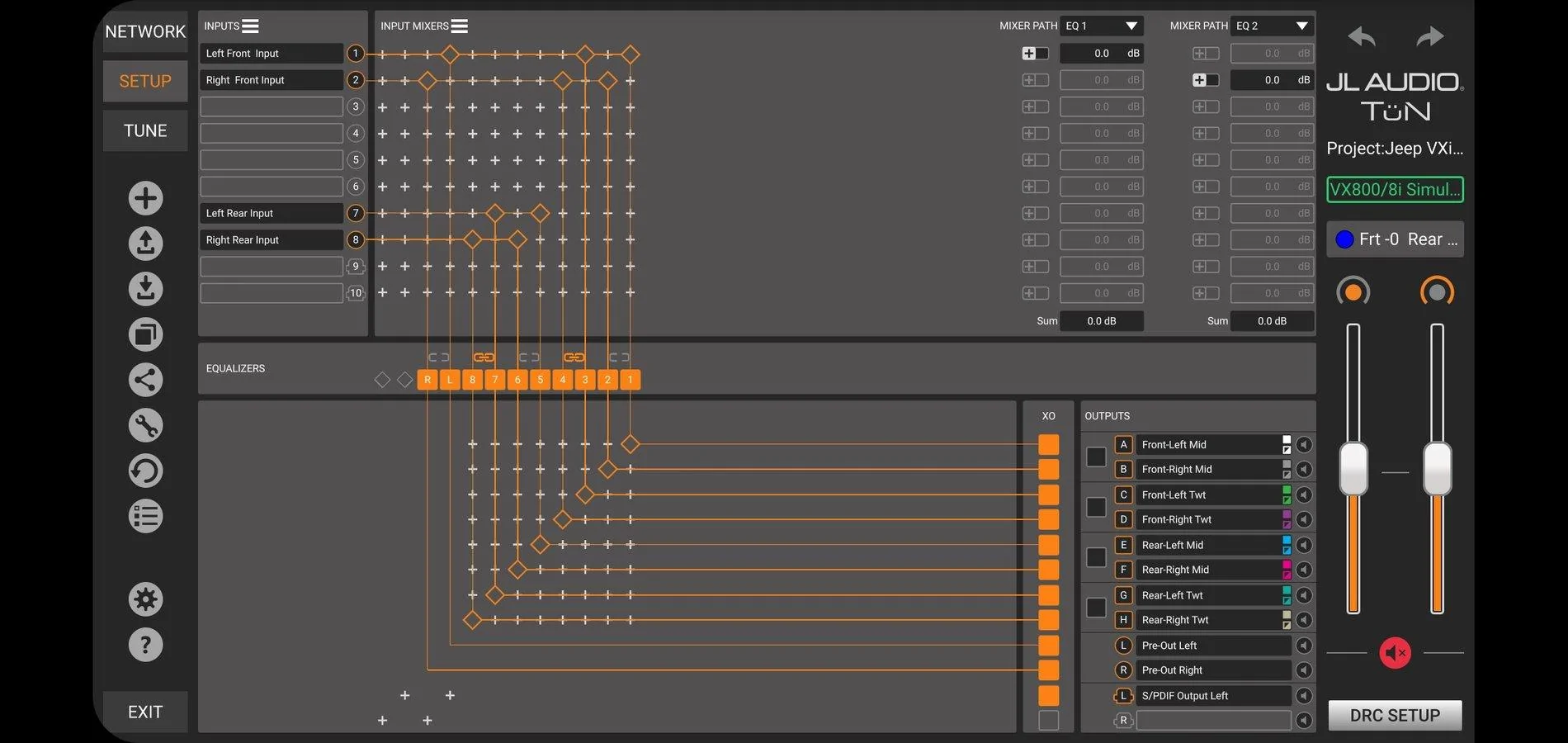Screen dimensions: 1568x743
Task: Click the output A letter badge
Action: [1123, 445]
